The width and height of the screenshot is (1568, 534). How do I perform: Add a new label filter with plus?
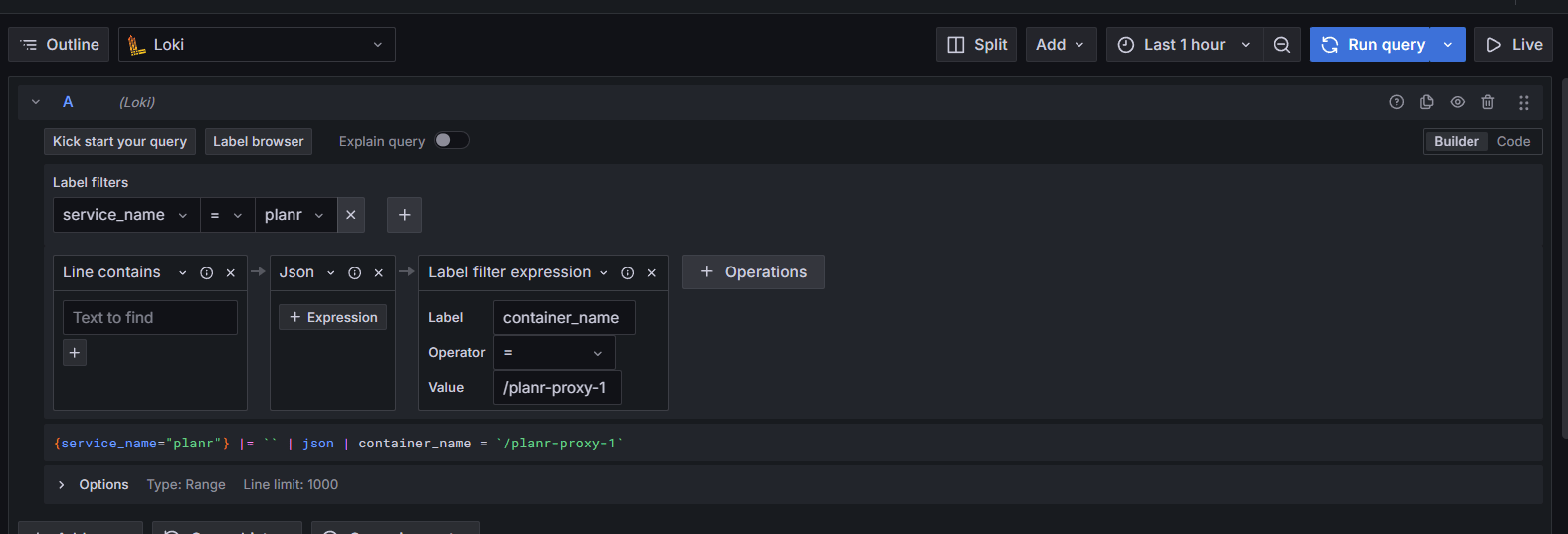(404, 215)
